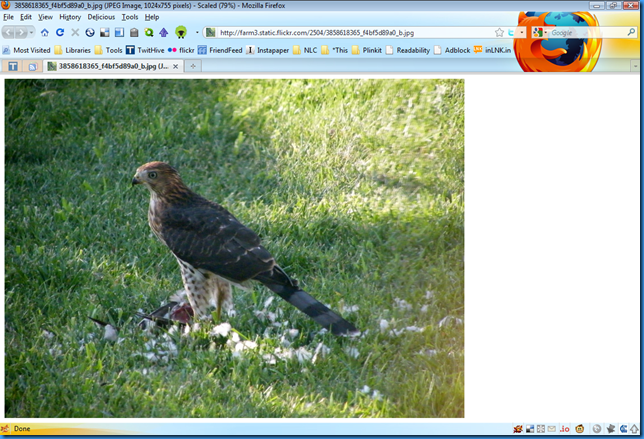644x439 pixels.
Task: Open the Delicious menu
Action: point(101,17)
